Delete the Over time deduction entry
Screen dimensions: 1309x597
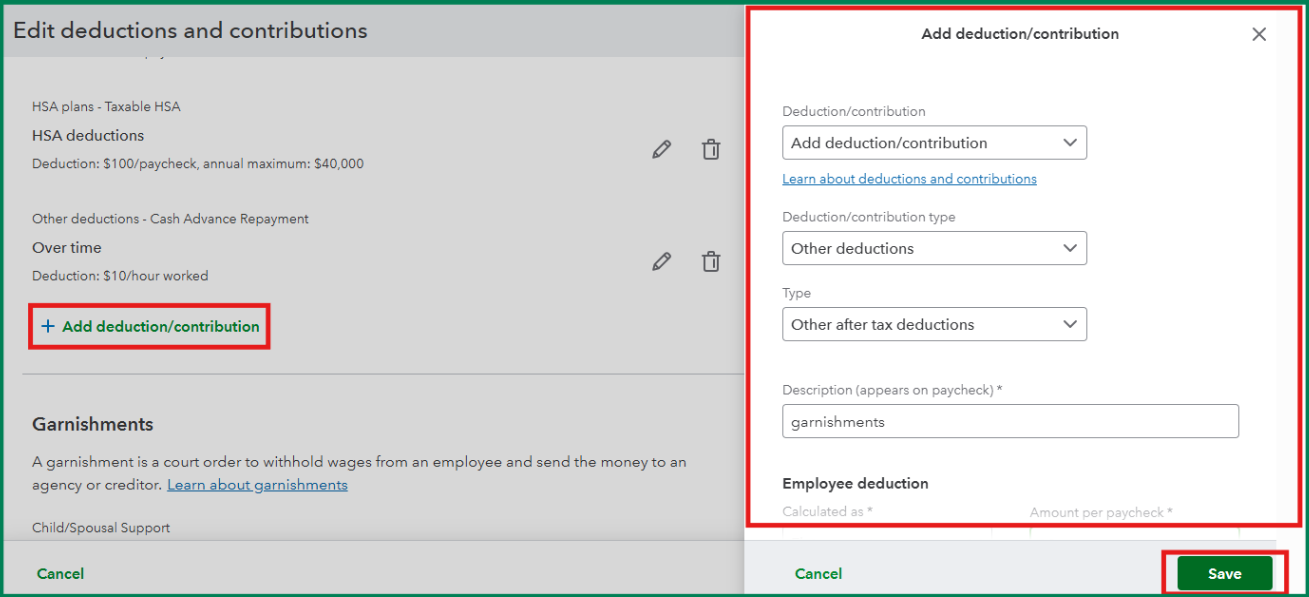tap(711, 262)
